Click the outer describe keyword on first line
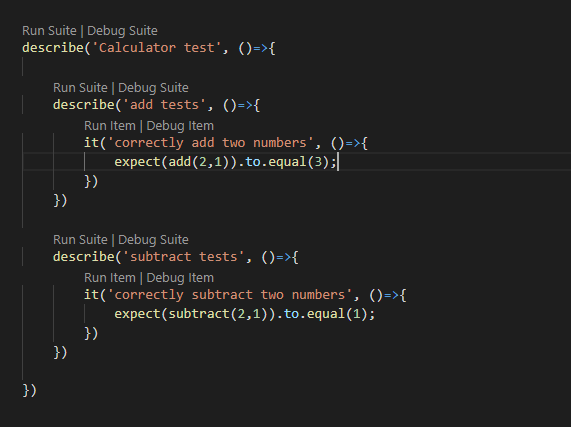The width and height of the screenshot is (571, 427). 53,48
